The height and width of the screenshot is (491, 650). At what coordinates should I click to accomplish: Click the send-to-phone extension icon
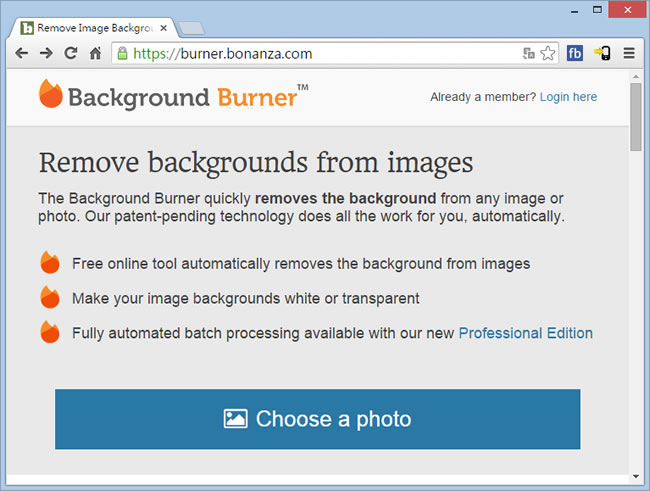(x=602, y=53)
